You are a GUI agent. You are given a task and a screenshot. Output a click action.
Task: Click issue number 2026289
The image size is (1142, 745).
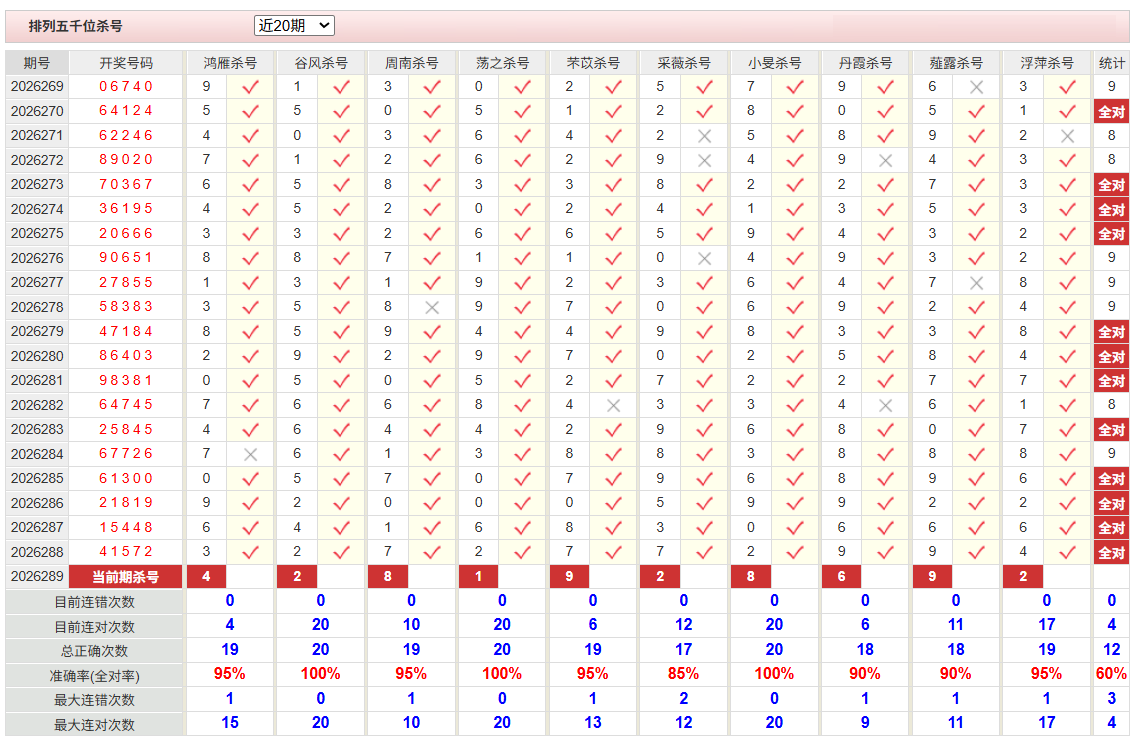37,576
